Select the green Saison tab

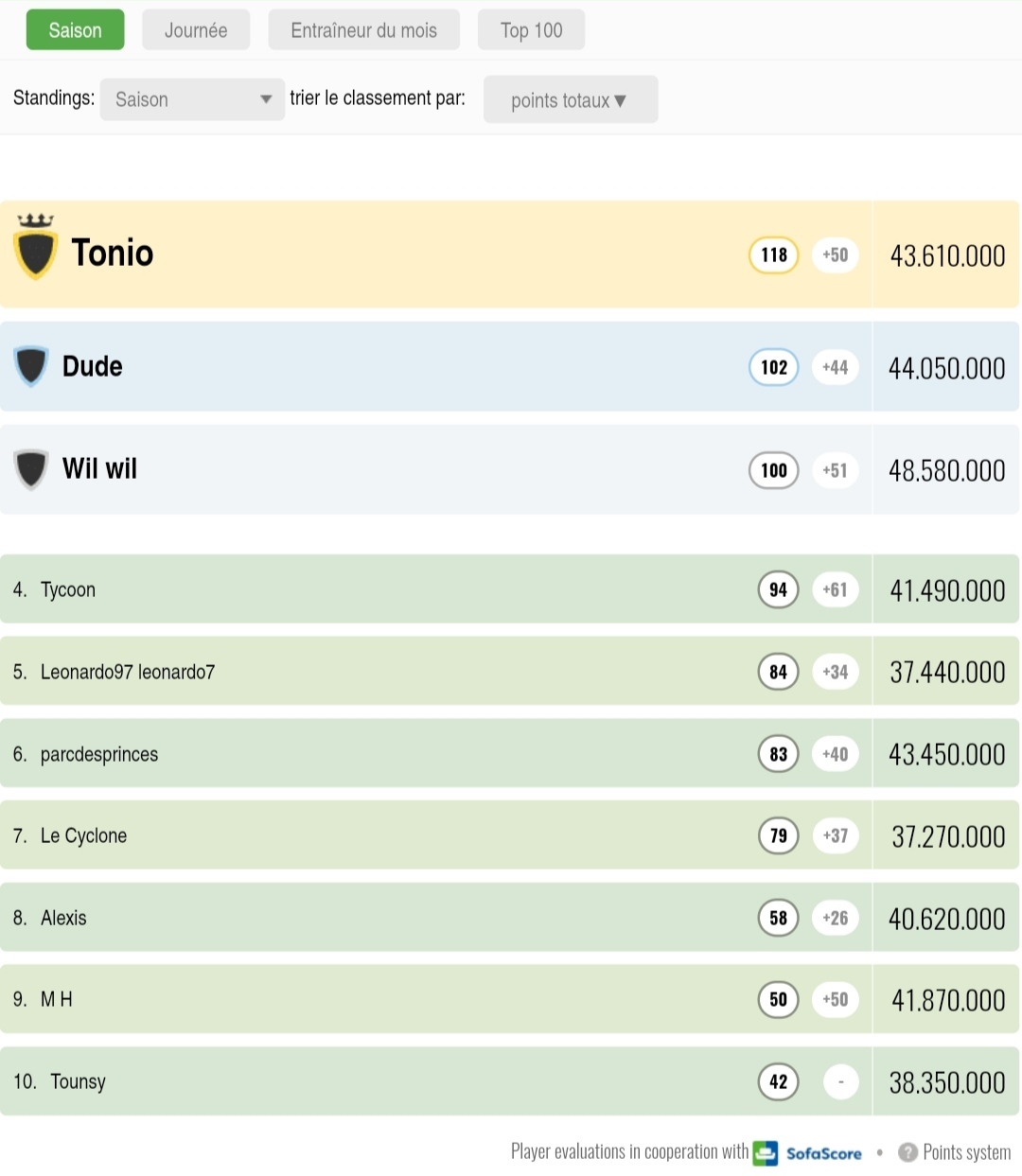point(75,30)
